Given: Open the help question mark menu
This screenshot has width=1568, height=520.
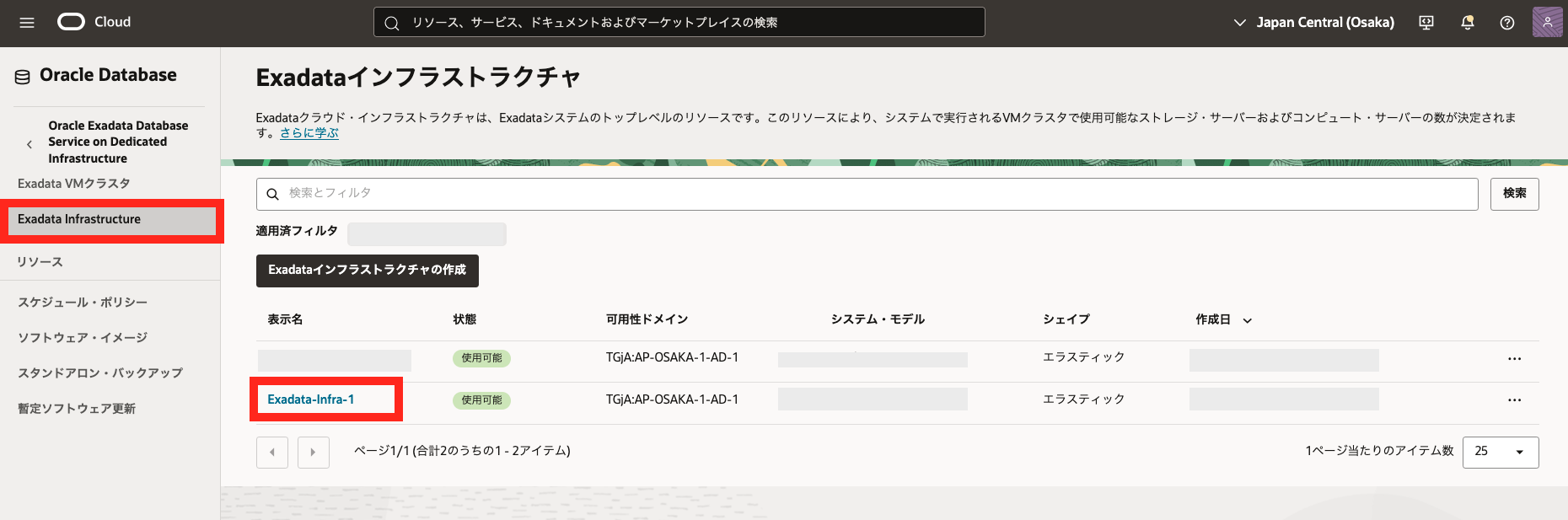Looking at the screenshot, I should 1507,23.
